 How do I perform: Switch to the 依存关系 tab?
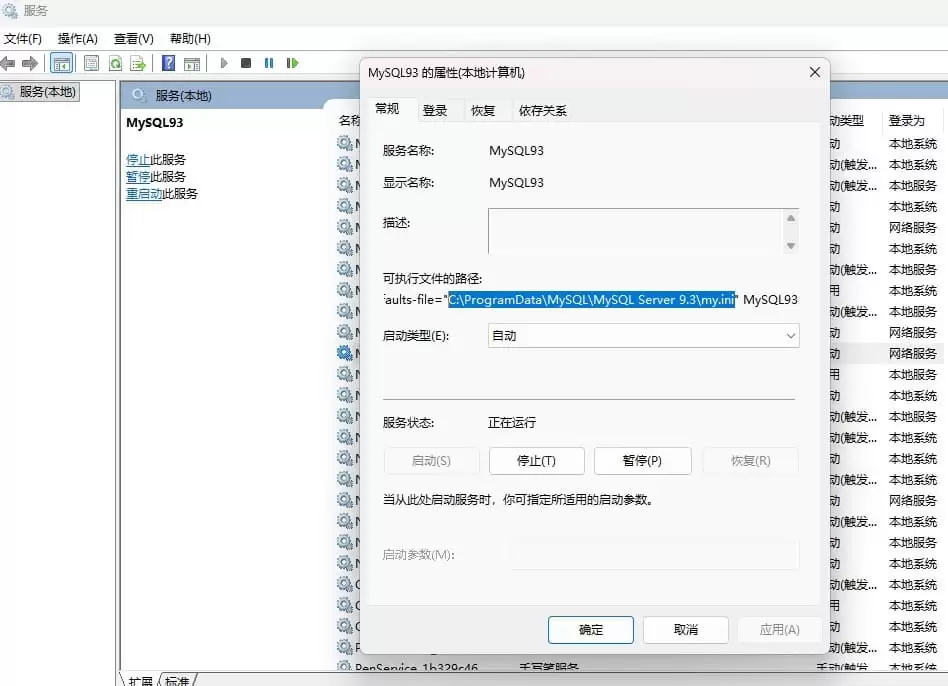[543, 111]
